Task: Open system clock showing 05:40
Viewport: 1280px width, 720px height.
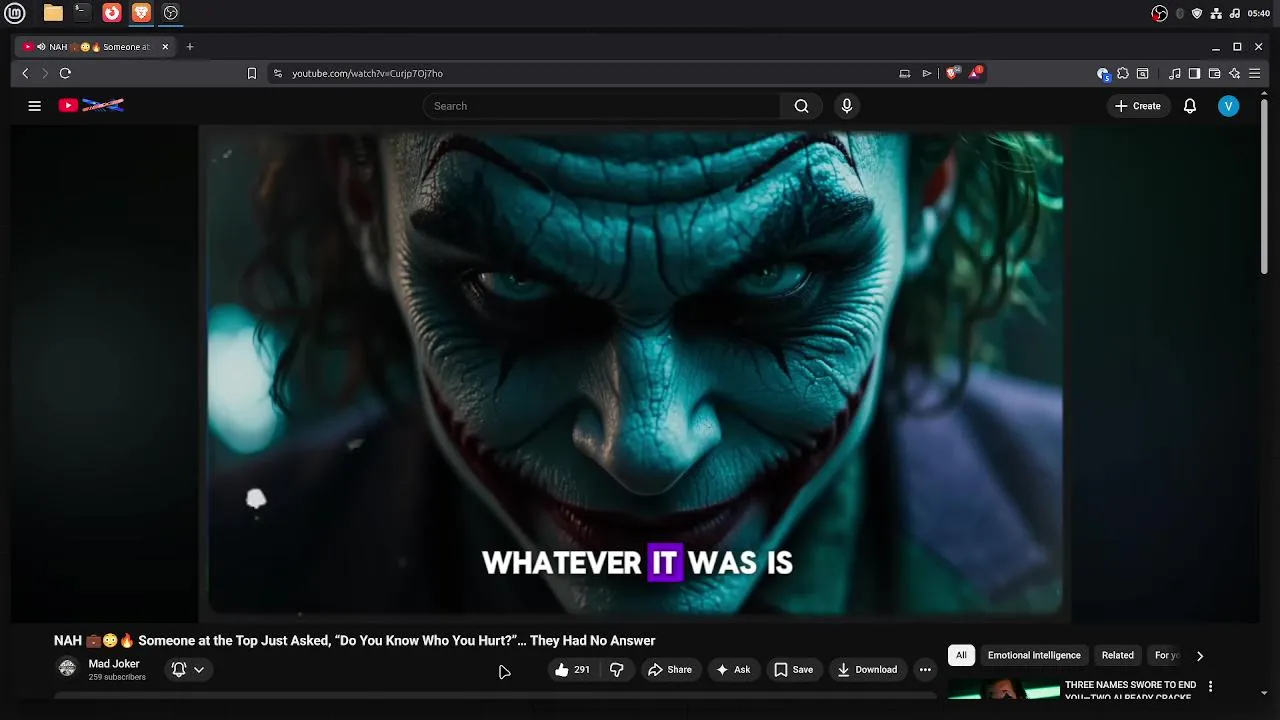Action: pos(1259,13)
